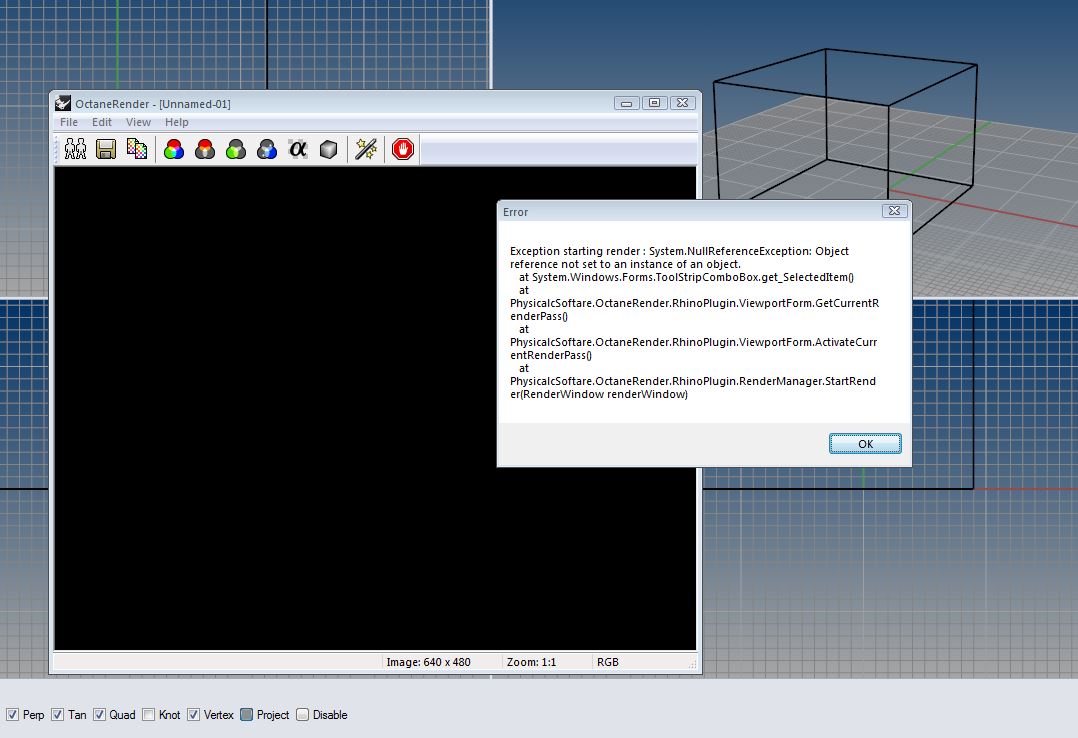1078x738 pixels.
Task: Open the File menu in OctaneRender
Action: coord(69,122)
